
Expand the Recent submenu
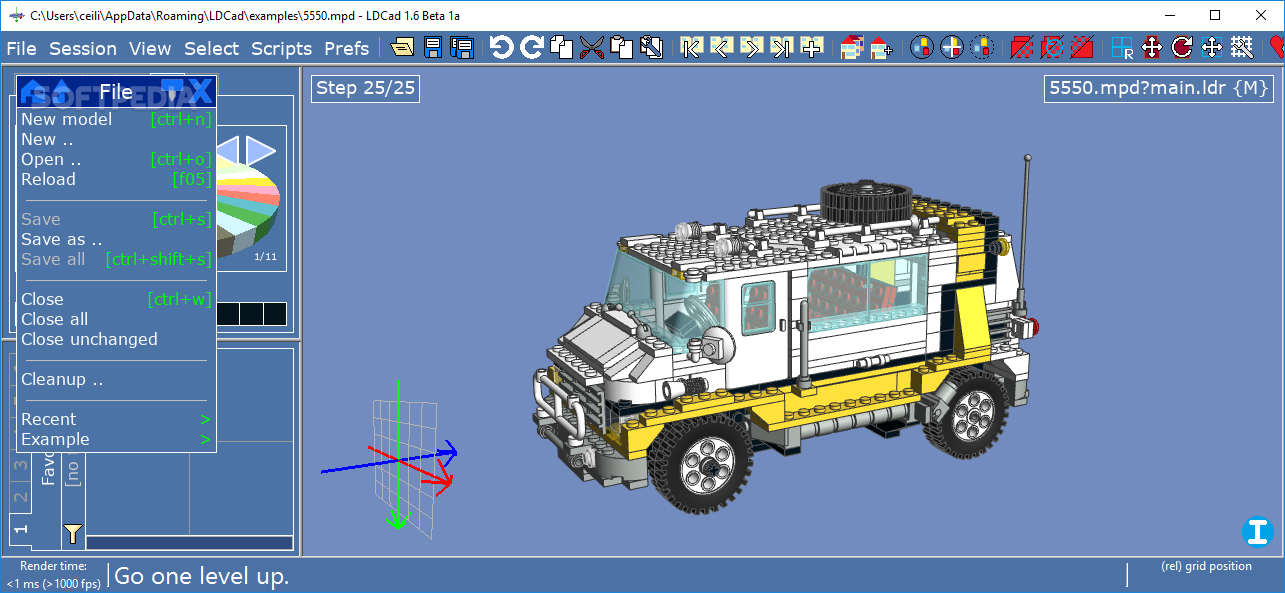tap(116, 419)
